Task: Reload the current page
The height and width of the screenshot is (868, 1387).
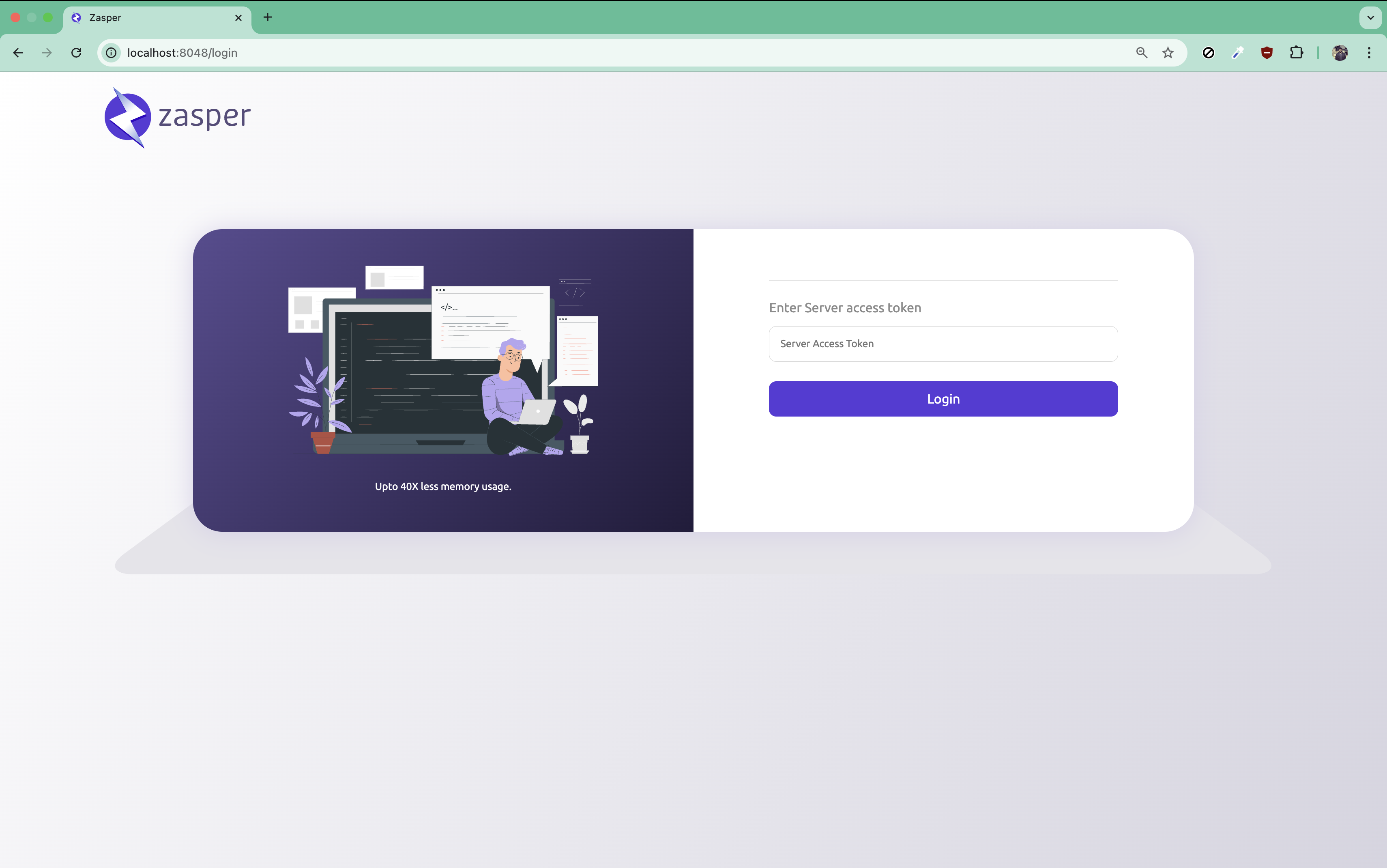Action: point(76,53)
